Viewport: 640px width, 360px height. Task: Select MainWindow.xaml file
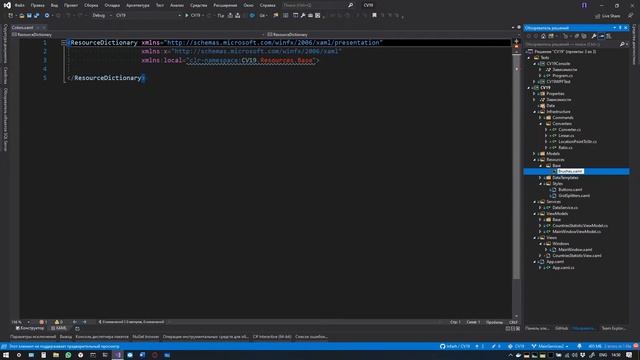[575, 249]
